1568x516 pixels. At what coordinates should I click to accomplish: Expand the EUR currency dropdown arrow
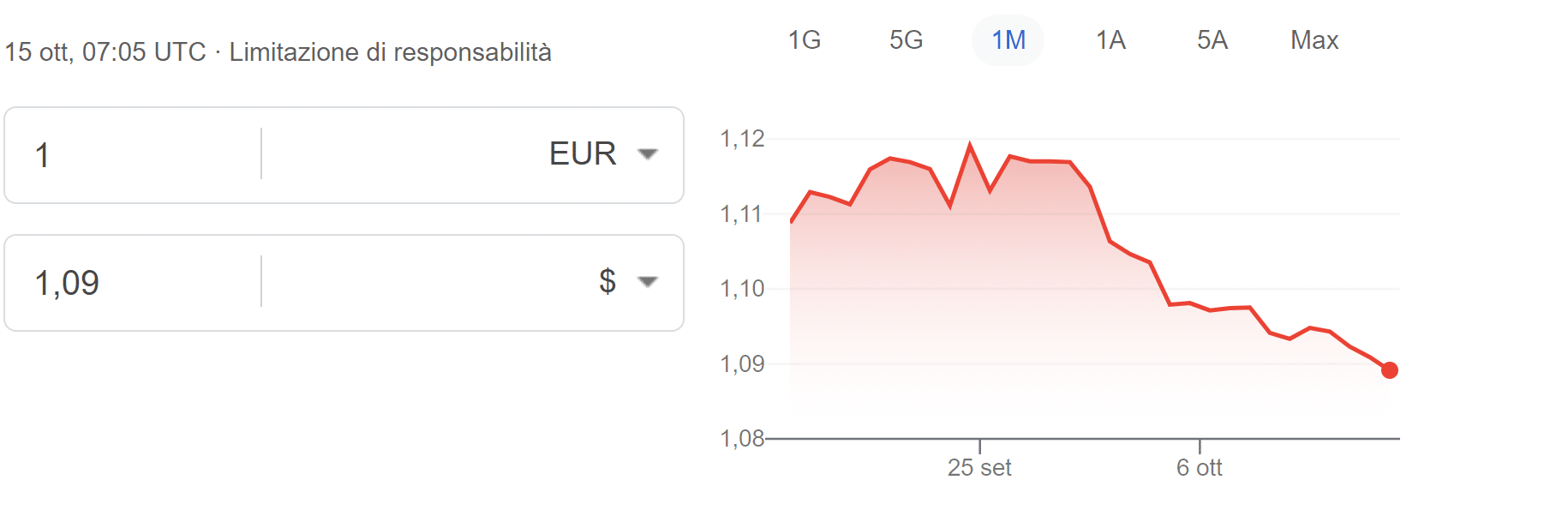click(x=648, y=154)
